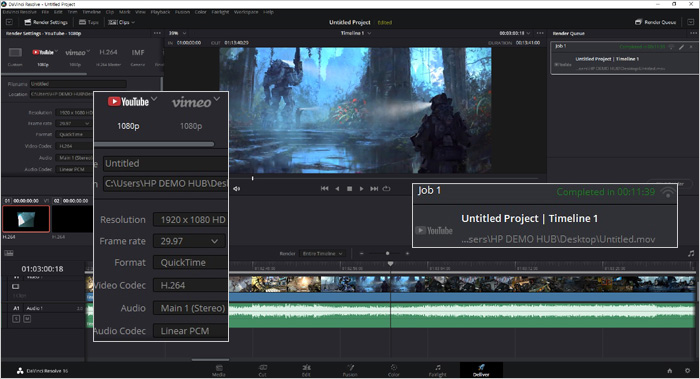The width and height of the screenshot is (700, 379).
Task: Select the Custom render preset
Action: pyautogui.click(x=15, y=57)
